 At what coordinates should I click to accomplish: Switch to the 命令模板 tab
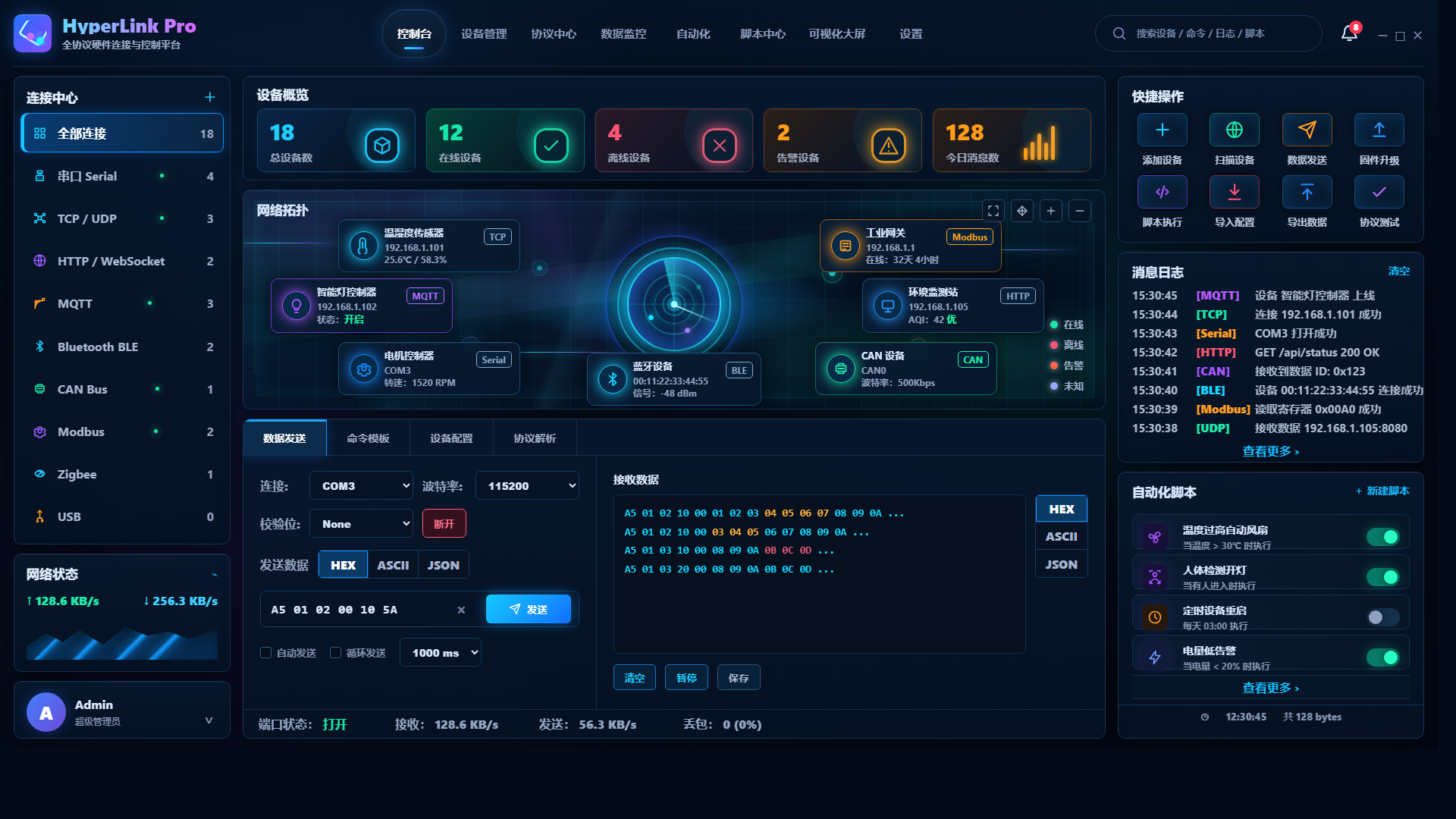pos(368,438)
